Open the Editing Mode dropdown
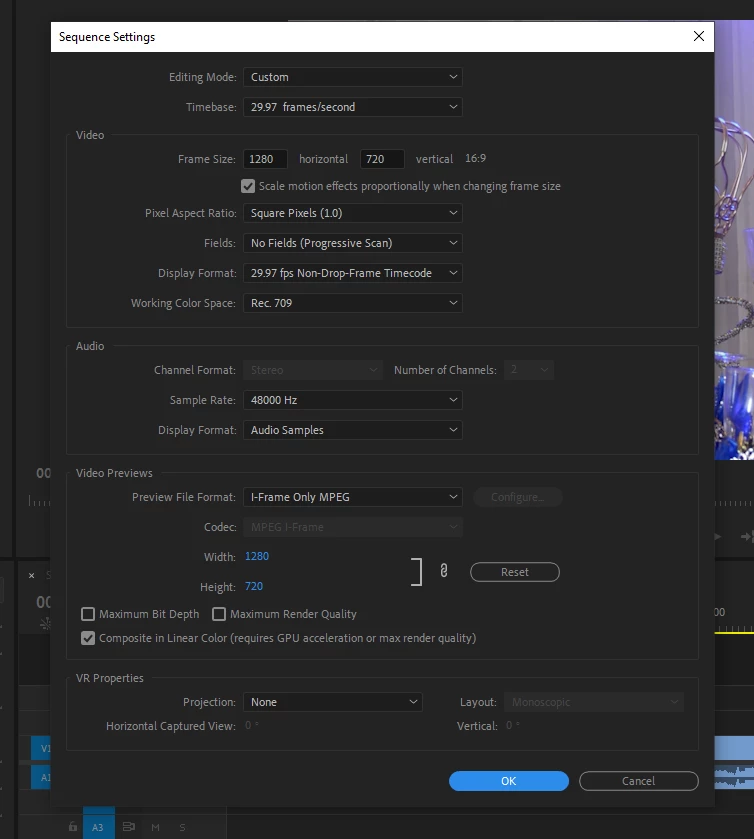This screenshot has width=754, height=839. pyautogui.click(x=353, y=77)
